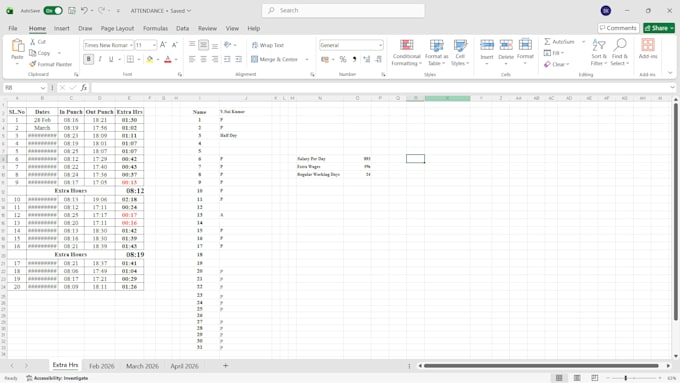The height and width of the screenshot is (383, 680).
Task: Open the font color dropdown arrow
Action: click(176, 59)
